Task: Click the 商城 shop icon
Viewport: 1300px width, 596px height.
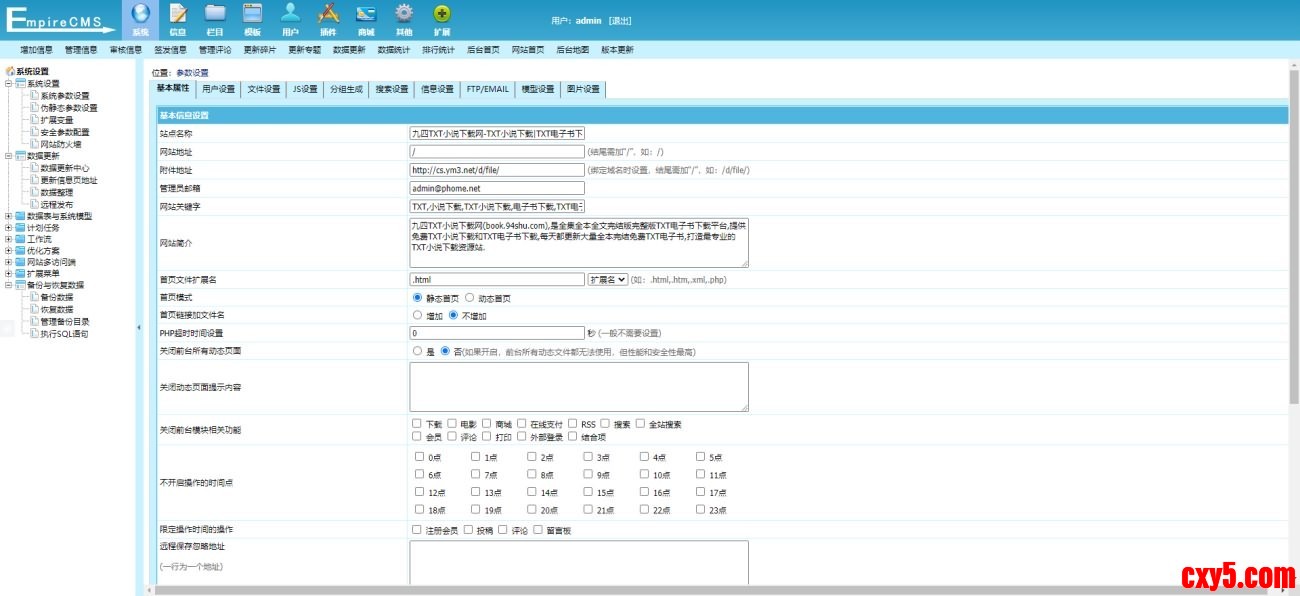Action: [x=366, y=14]
